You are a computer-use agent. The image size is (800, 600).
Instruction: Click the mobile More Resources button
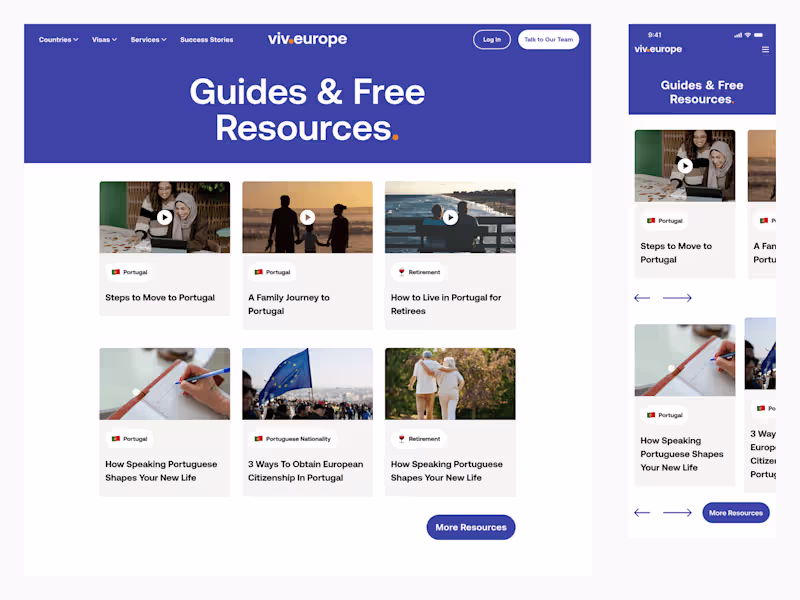point(736,513)
